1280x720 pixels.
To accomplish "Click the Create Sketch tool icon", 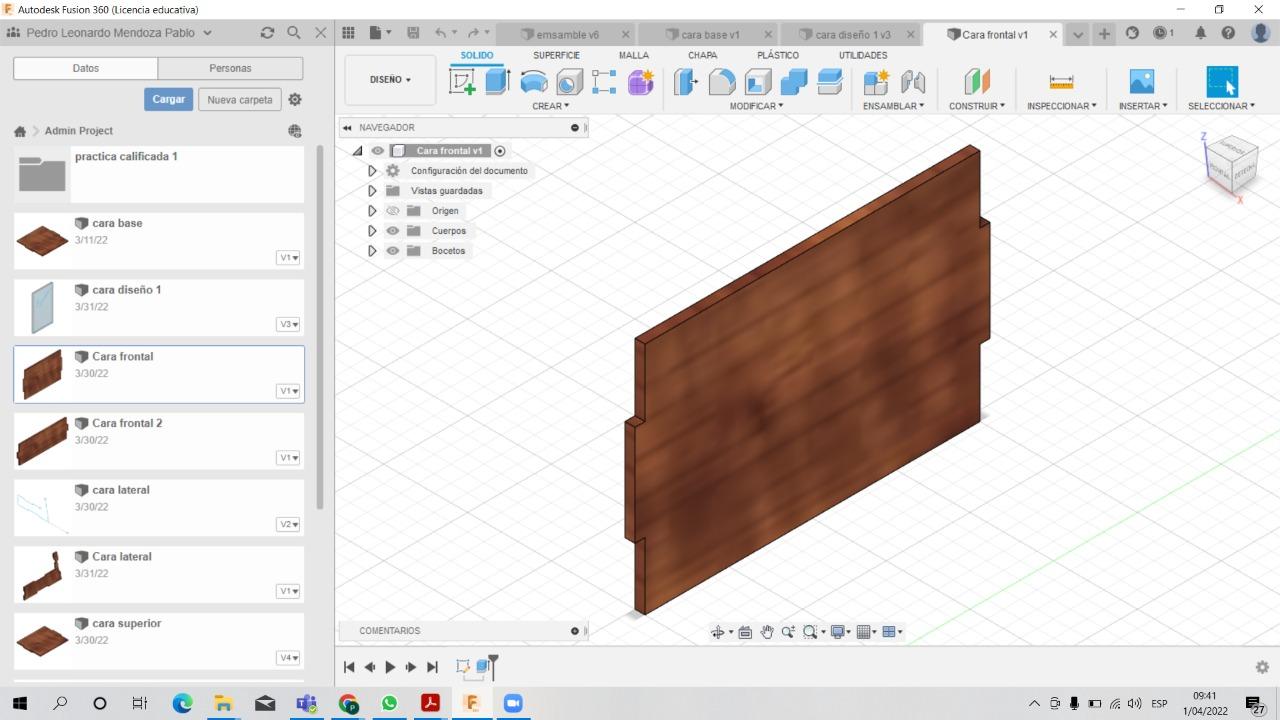I will pyautogui.click(x=462, y=82).
